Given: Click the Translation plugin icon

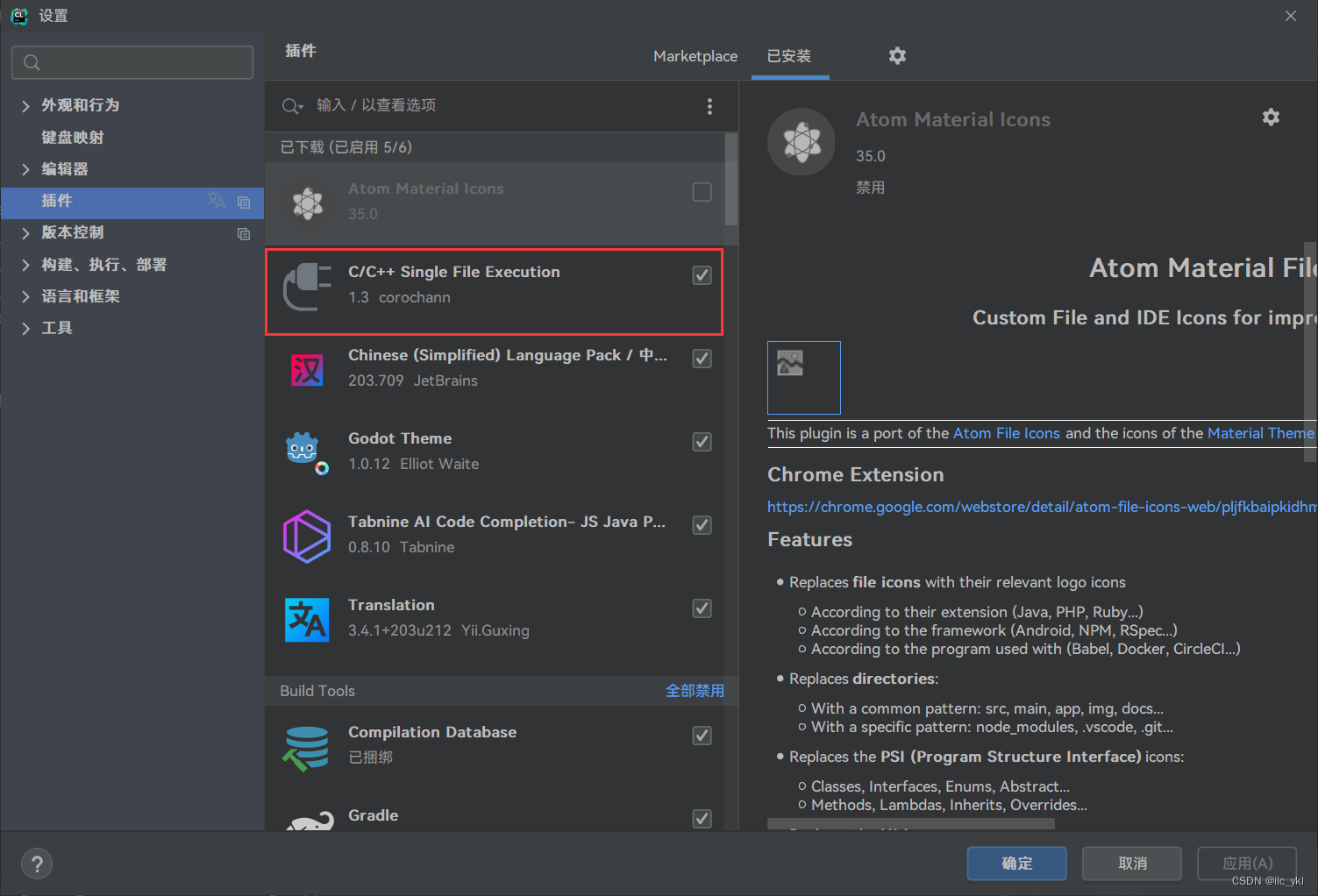Looking at the screenshot, I should pyautogui.click(x=307, y=619).
